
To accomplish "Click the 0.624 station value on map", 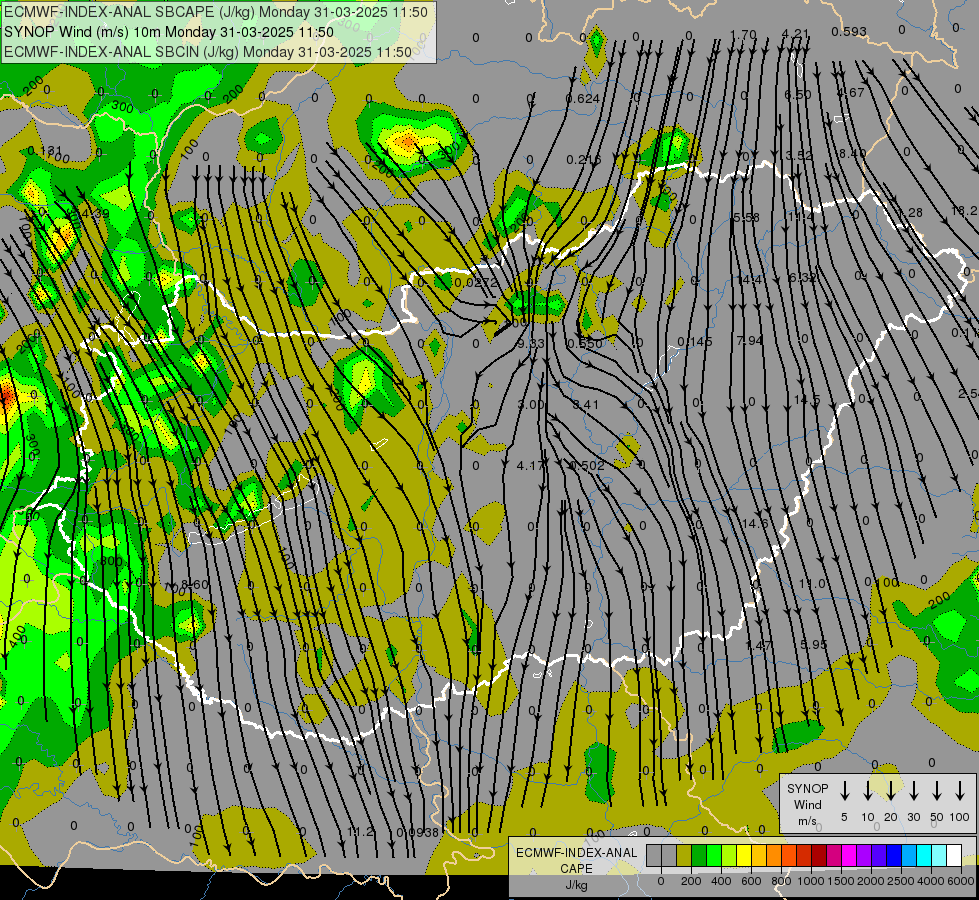I will (583, 99).
